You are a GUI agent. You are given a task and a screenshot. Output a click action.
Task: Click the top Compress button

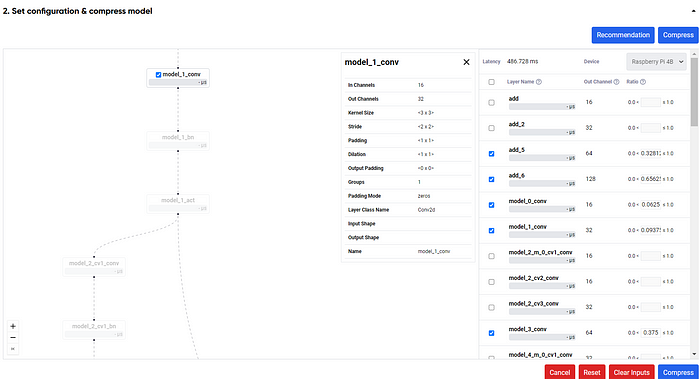tap(678, 35)
